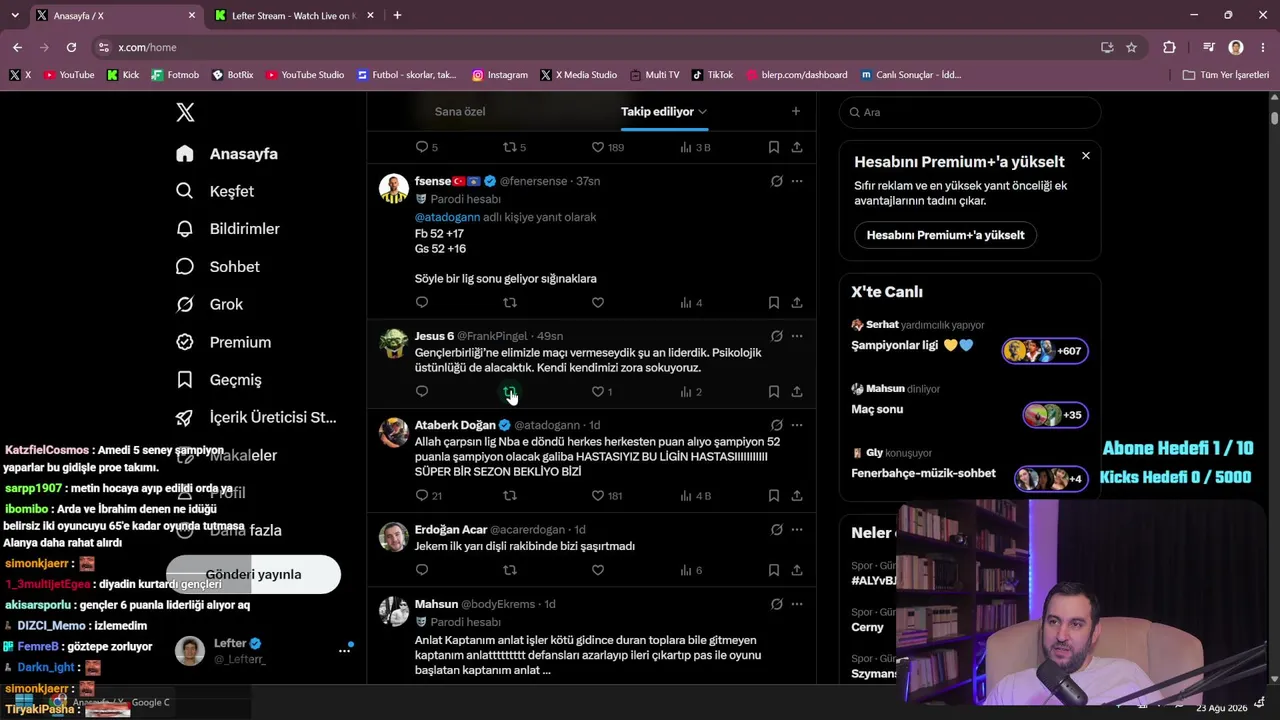Like Erdoğan Acar's post
Viewport: 1280px width, 720px height.
click(x=598, y=570)
